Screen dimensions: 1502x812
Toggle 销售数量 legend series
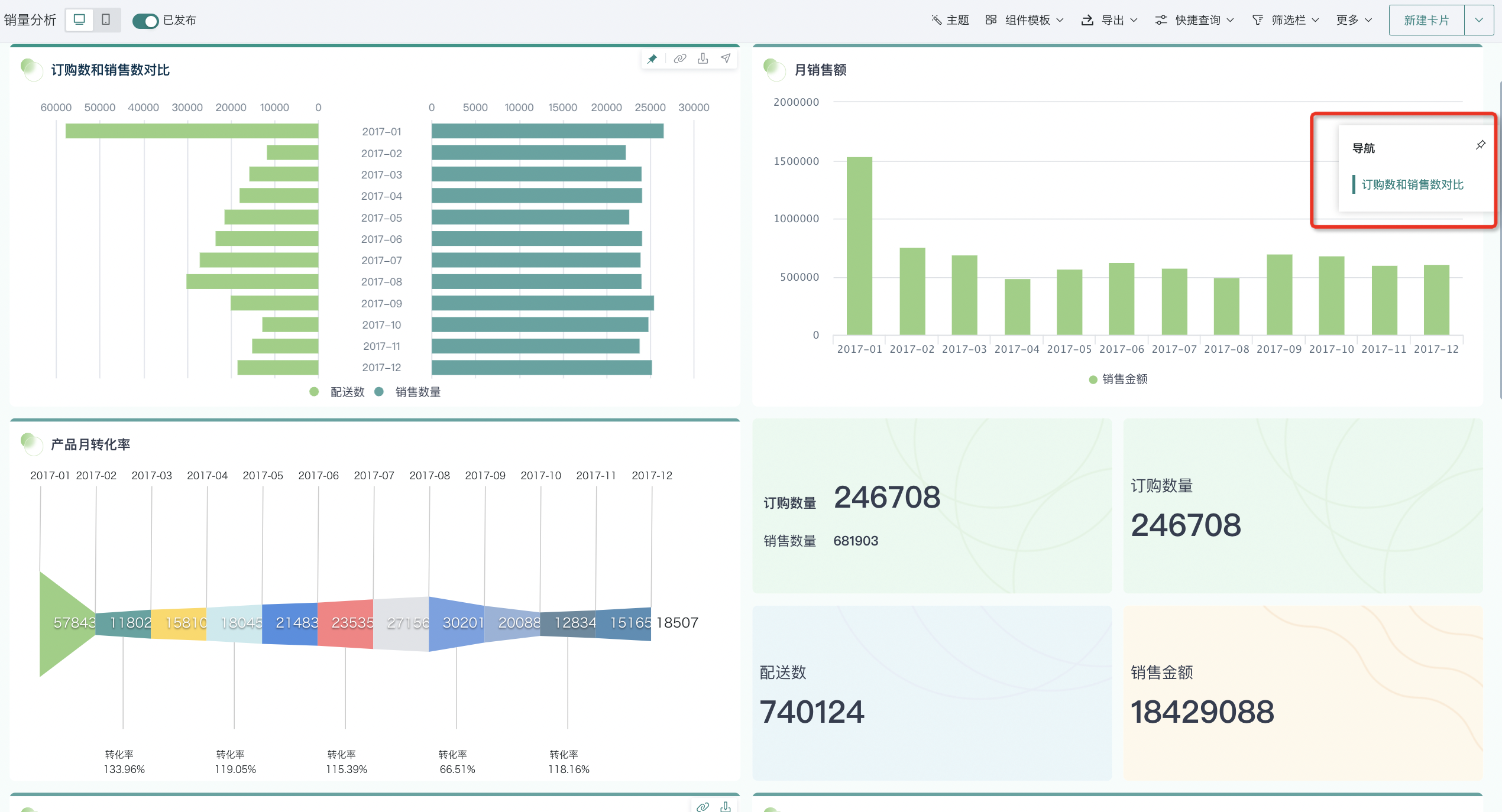point(408,392)
